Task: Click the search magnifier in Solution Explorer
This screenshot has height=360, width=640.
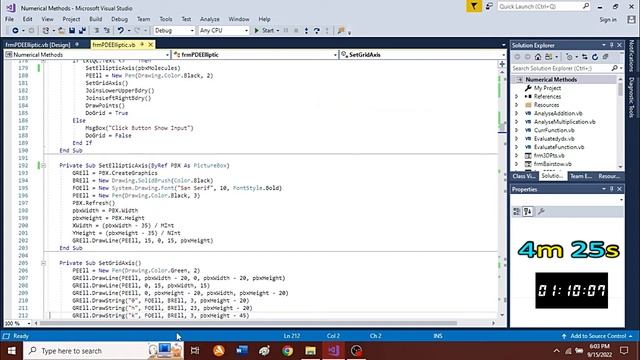Action: pyautogui.click(x=615, y=68)
